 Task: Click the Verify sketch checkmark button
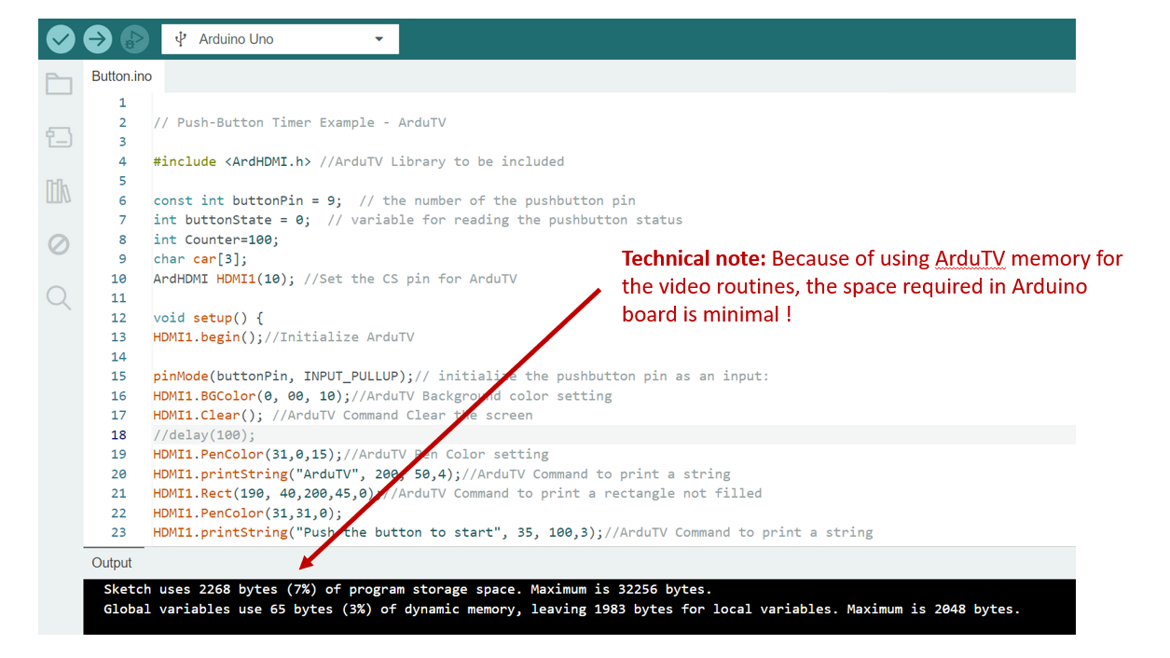click(61, 39)
